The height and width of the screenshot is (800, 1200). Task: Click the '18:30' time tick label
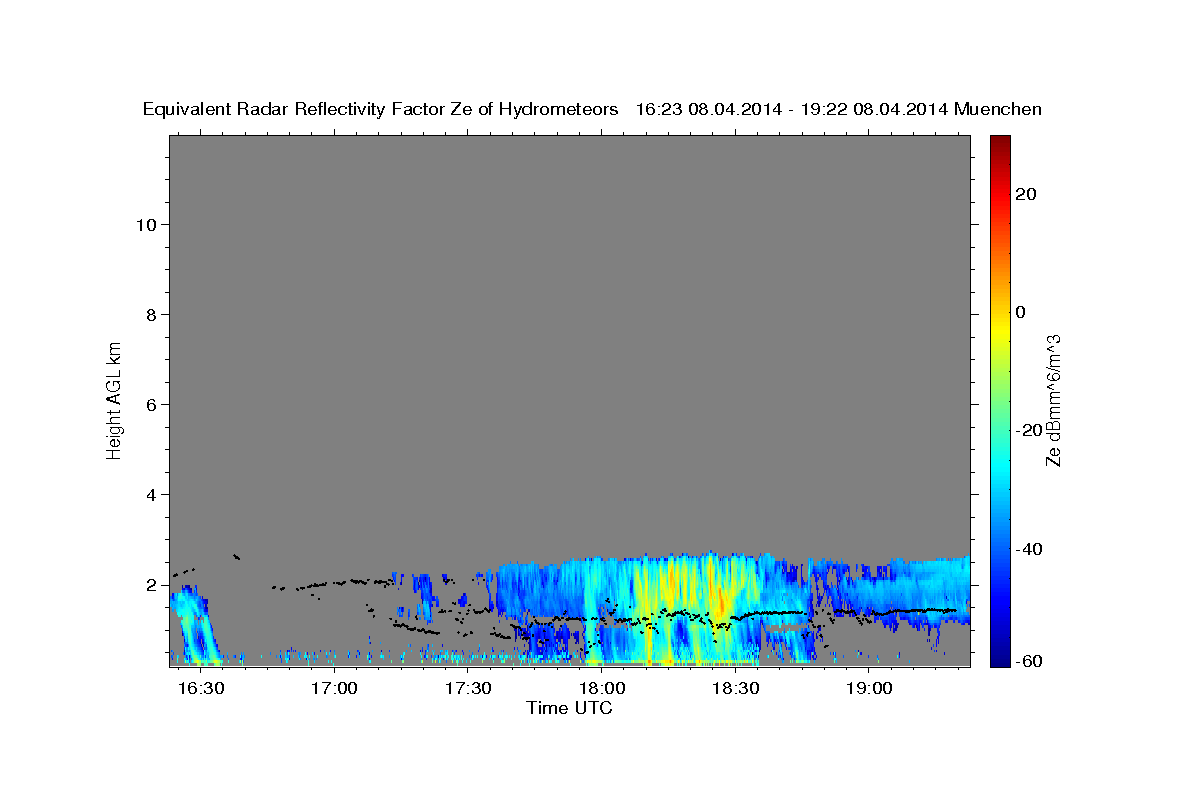coord(736,689)
